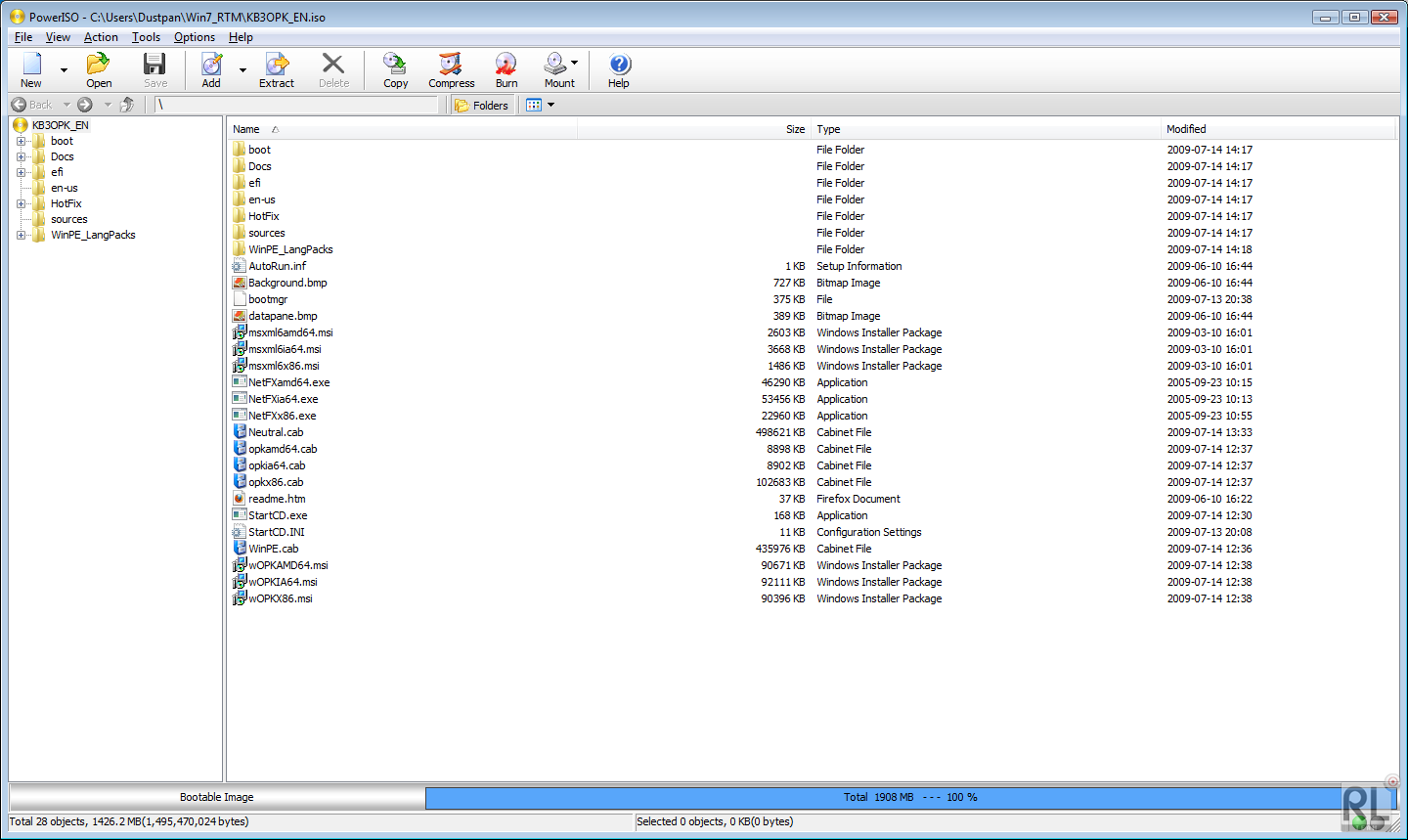Sort by the Size column header
1408x840 pixels.
click(694, 129)
